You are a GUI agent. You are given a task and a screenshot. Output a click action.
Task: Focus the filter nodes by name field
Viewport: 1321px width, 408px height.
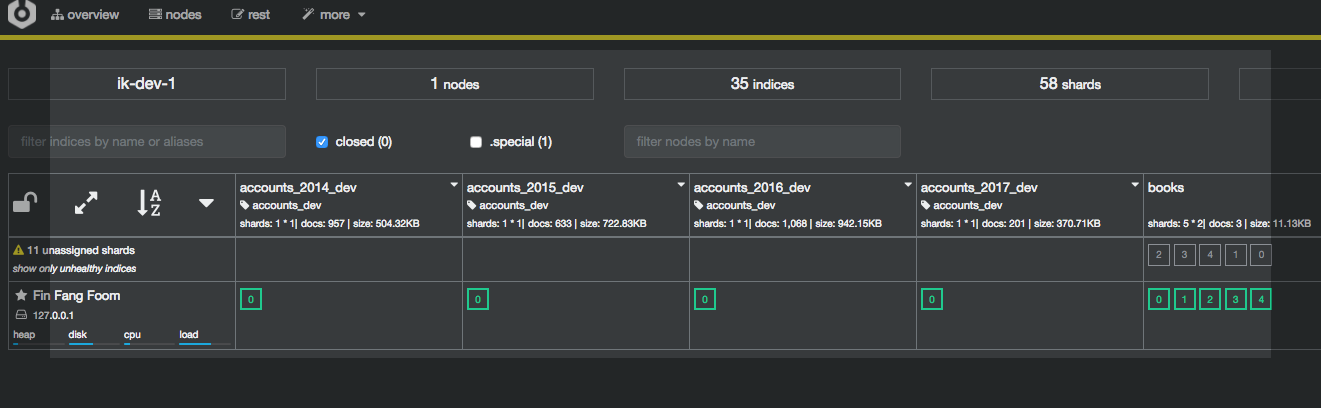[x=762, y=142]
